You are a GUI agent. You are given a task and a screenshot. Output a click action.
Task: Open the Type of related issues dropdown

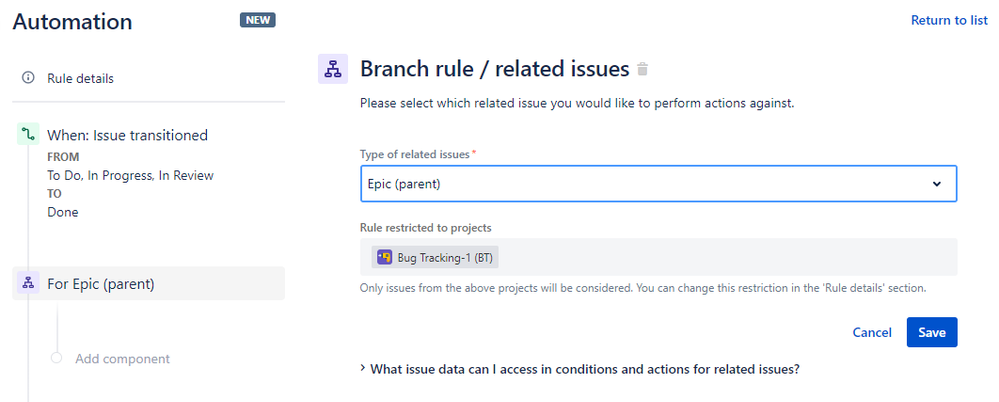click(658, 184)
